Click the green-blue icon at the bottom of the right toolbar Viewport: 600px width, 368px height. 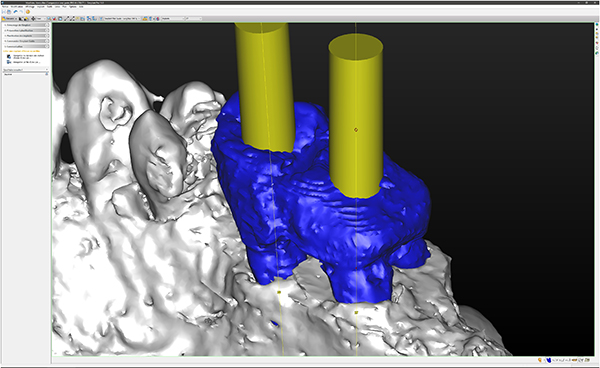coord(597,53)
